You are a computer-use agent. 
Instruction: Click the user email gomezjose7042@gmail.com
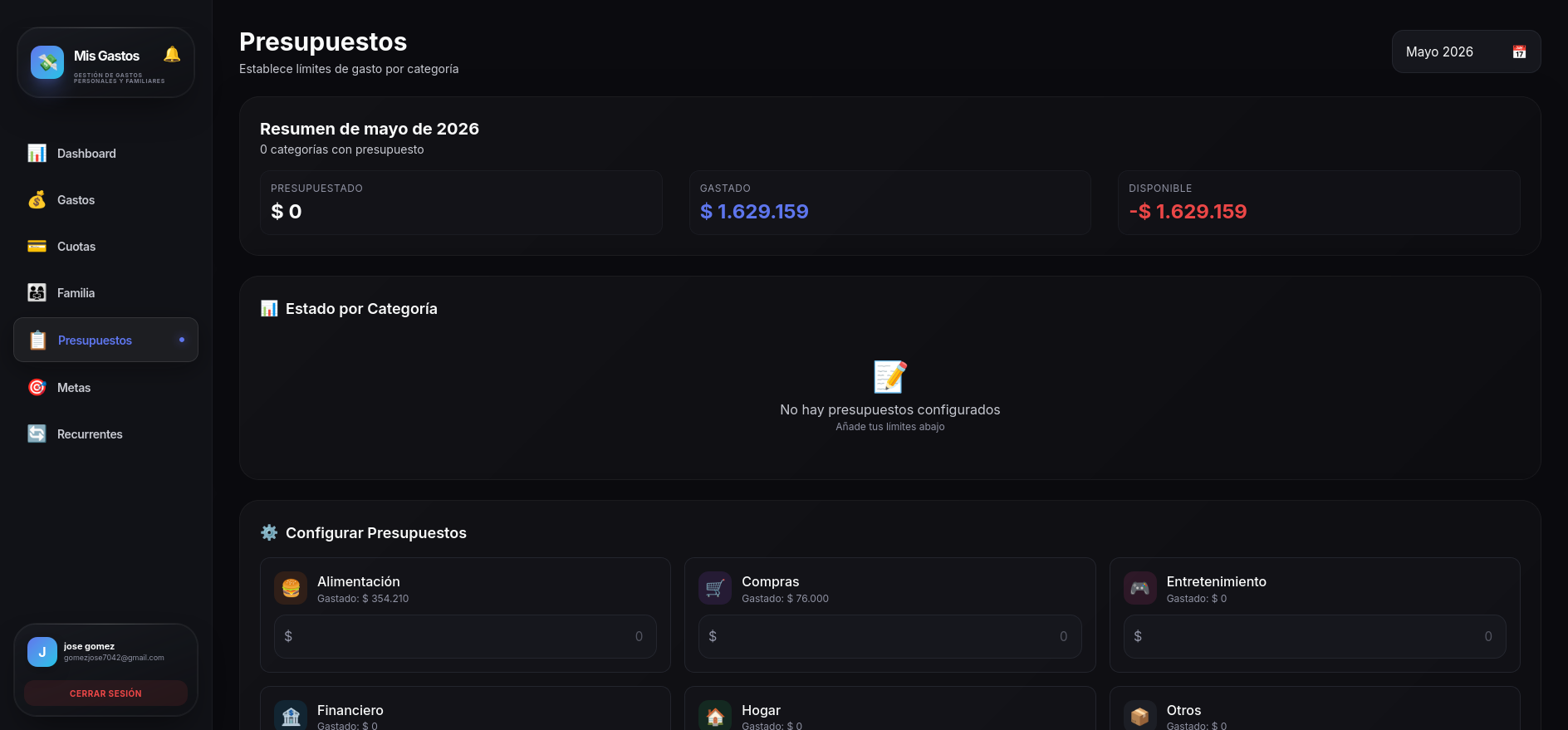114,658
